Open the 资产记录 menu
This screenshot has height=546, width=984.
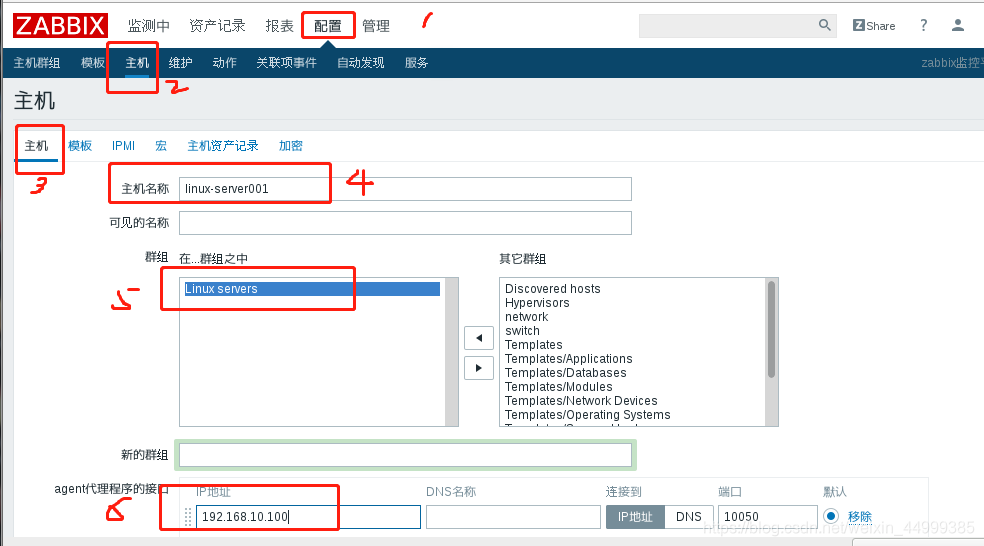coord(217,26)
